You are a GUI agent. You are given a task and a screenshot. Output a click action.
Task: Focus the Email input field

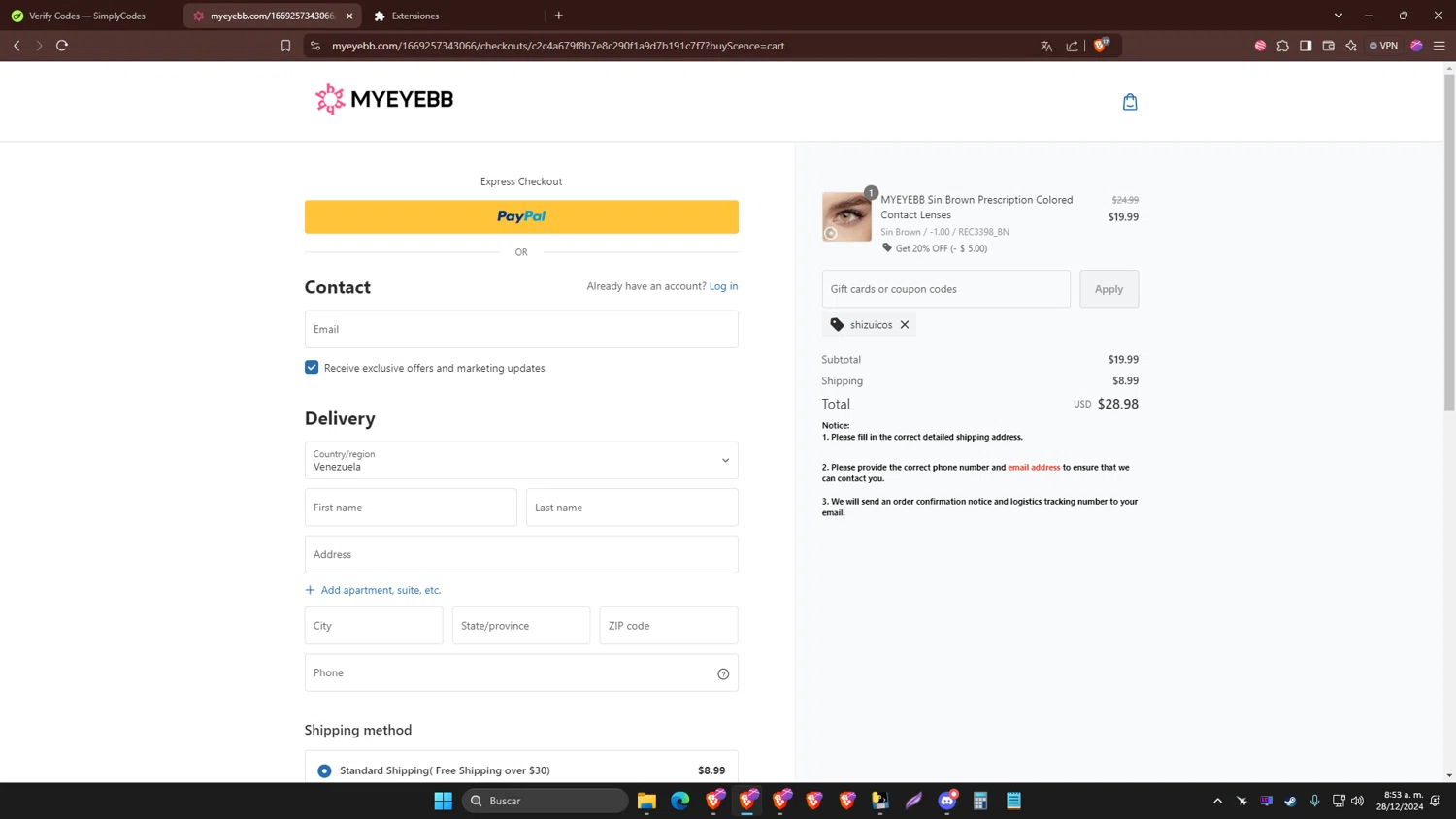tap(521, 329)
